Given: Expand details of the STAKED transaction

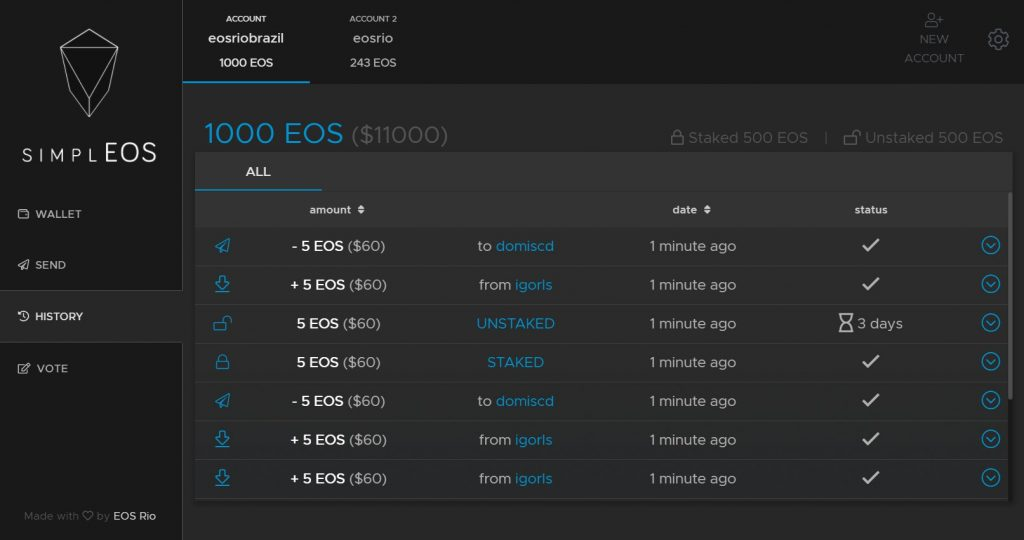Looking at the screenshot, I should point(991,361).
